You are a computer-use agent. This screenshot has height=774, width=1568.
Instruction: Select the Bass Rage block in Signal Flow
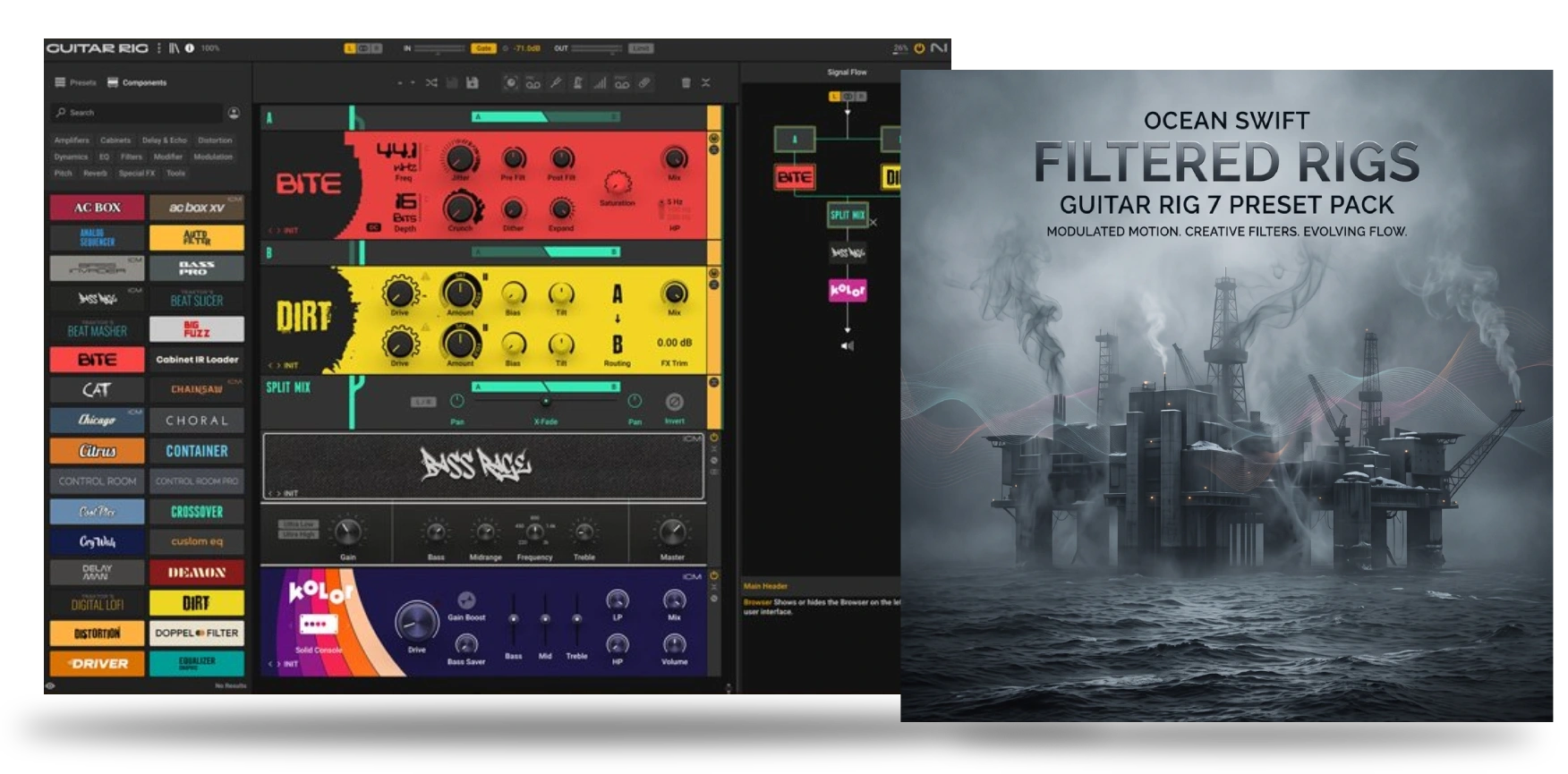[x=848, y=252]
